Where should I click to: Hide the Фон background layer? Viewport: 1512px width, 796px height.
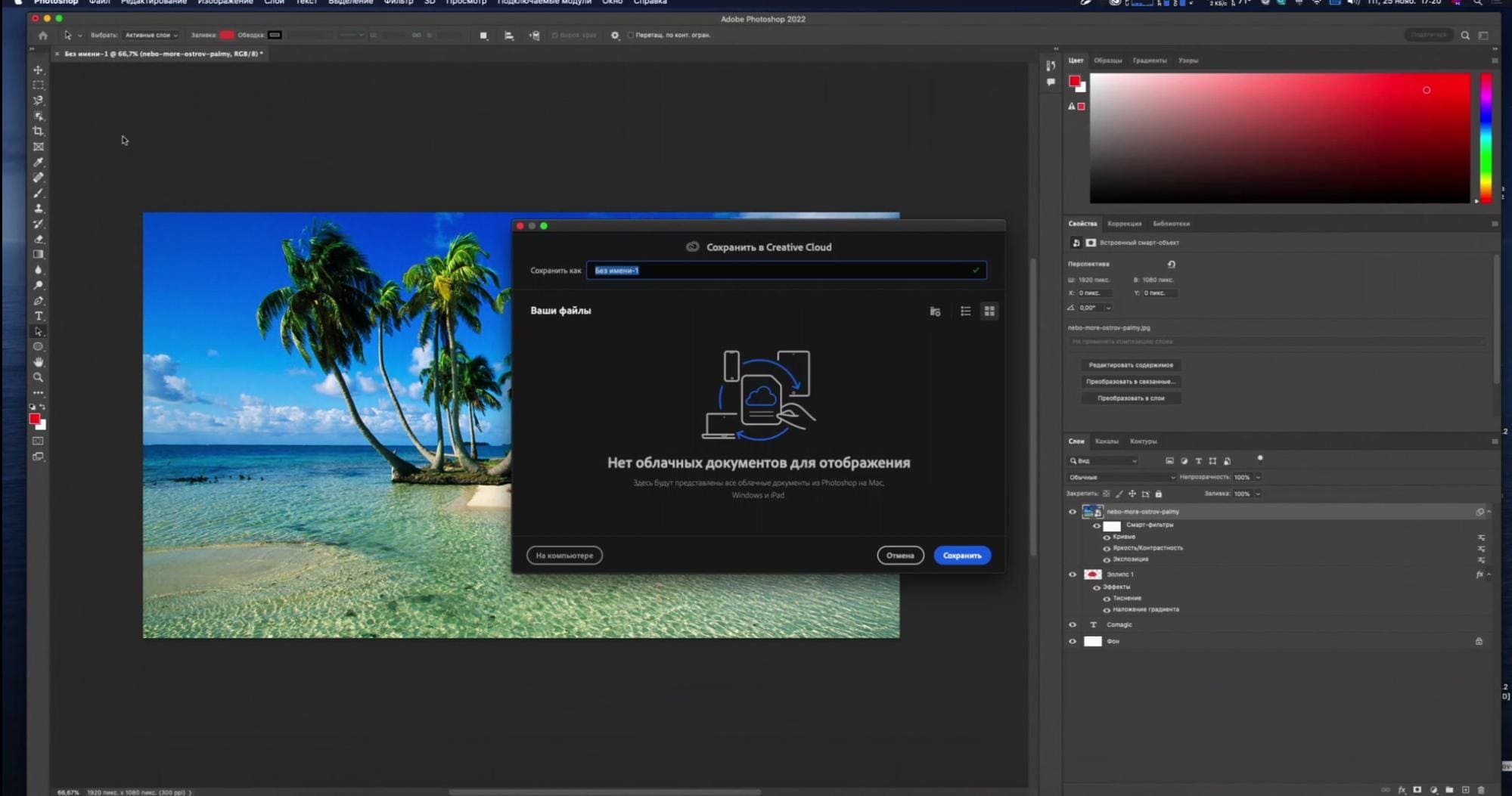[1072, 641]
